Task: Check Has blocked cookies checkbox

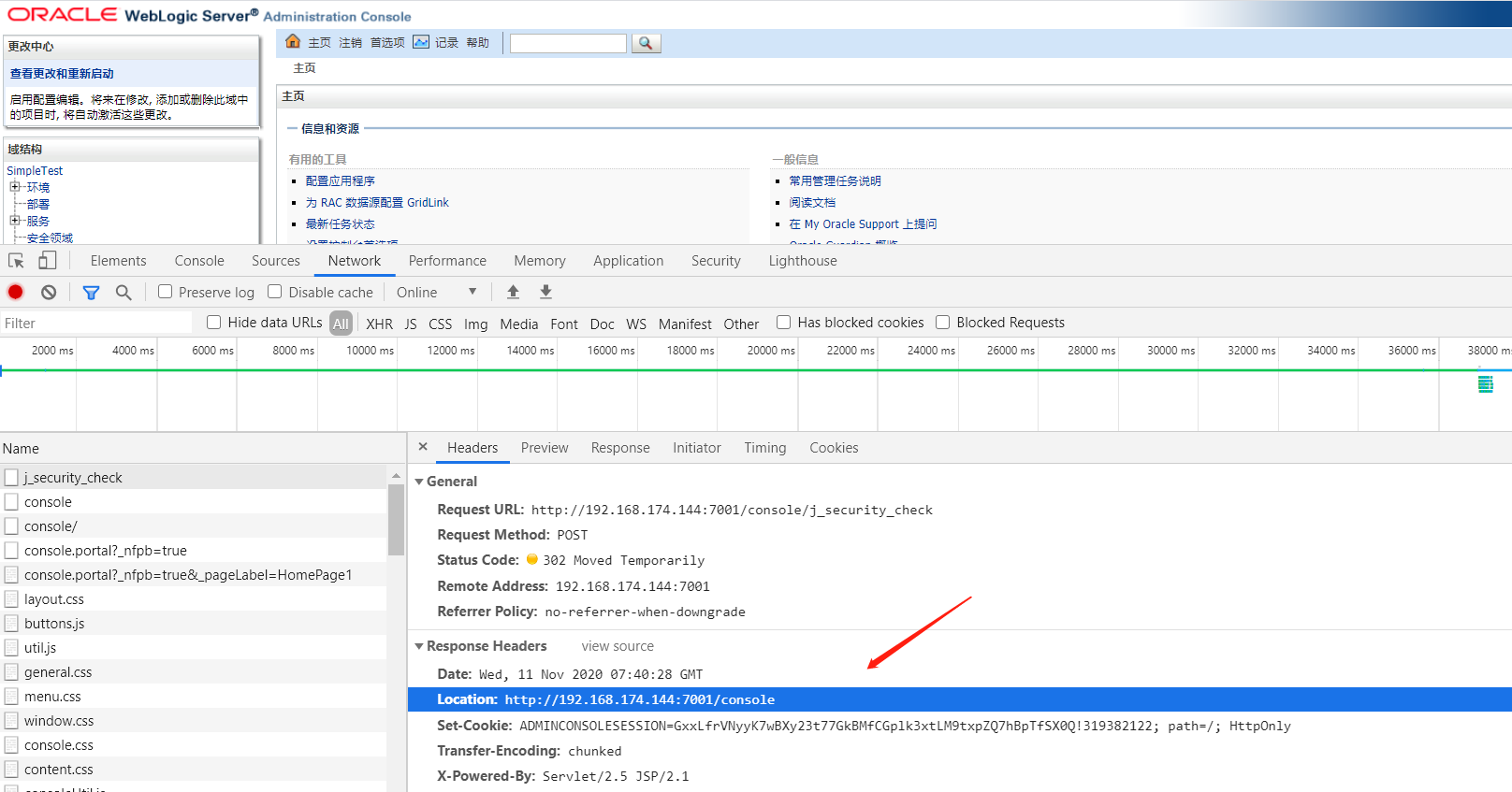Action: coord(784,322)
